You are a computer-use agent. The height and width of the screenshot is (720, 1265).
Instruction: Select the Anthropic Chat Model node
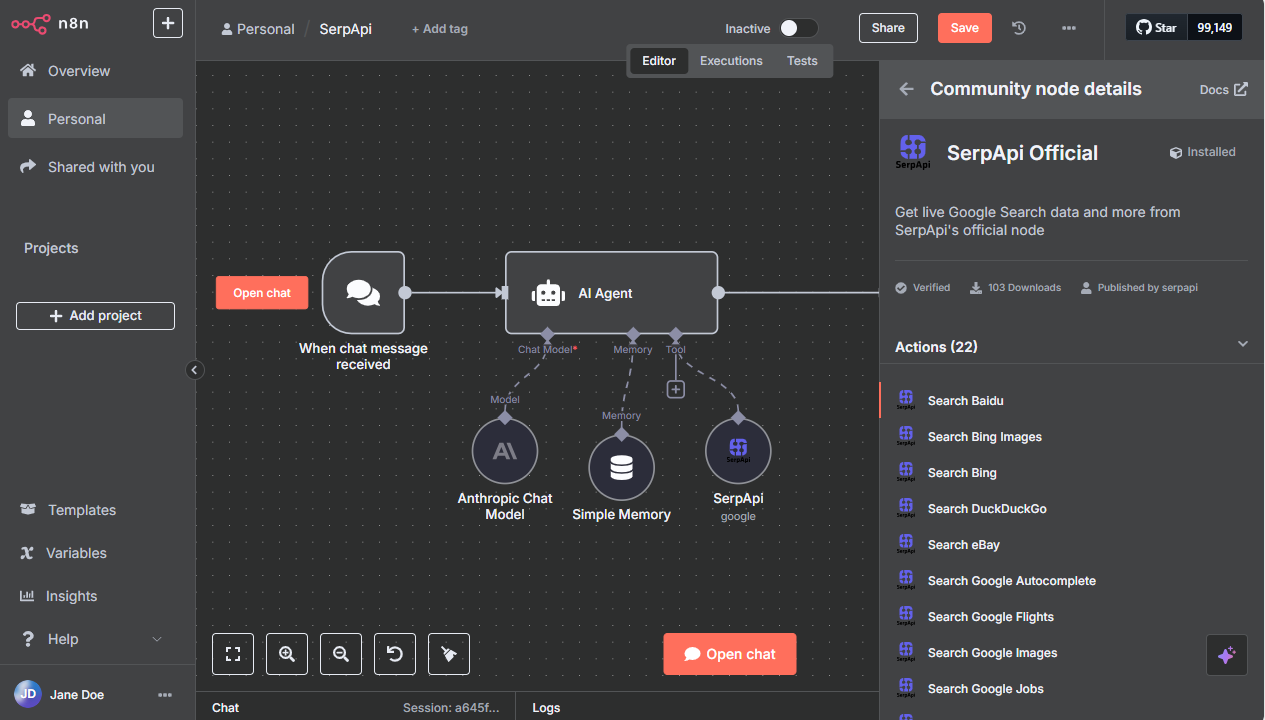[505, 451]
